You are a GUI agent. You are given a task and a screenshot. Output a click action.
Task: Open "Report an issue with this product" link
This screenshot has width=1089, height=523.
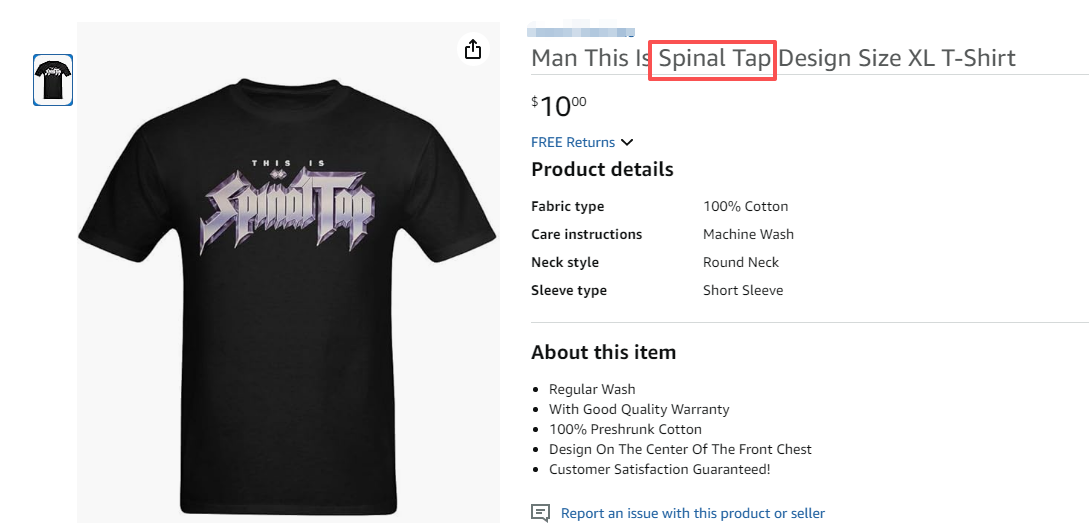coord(692,513)
